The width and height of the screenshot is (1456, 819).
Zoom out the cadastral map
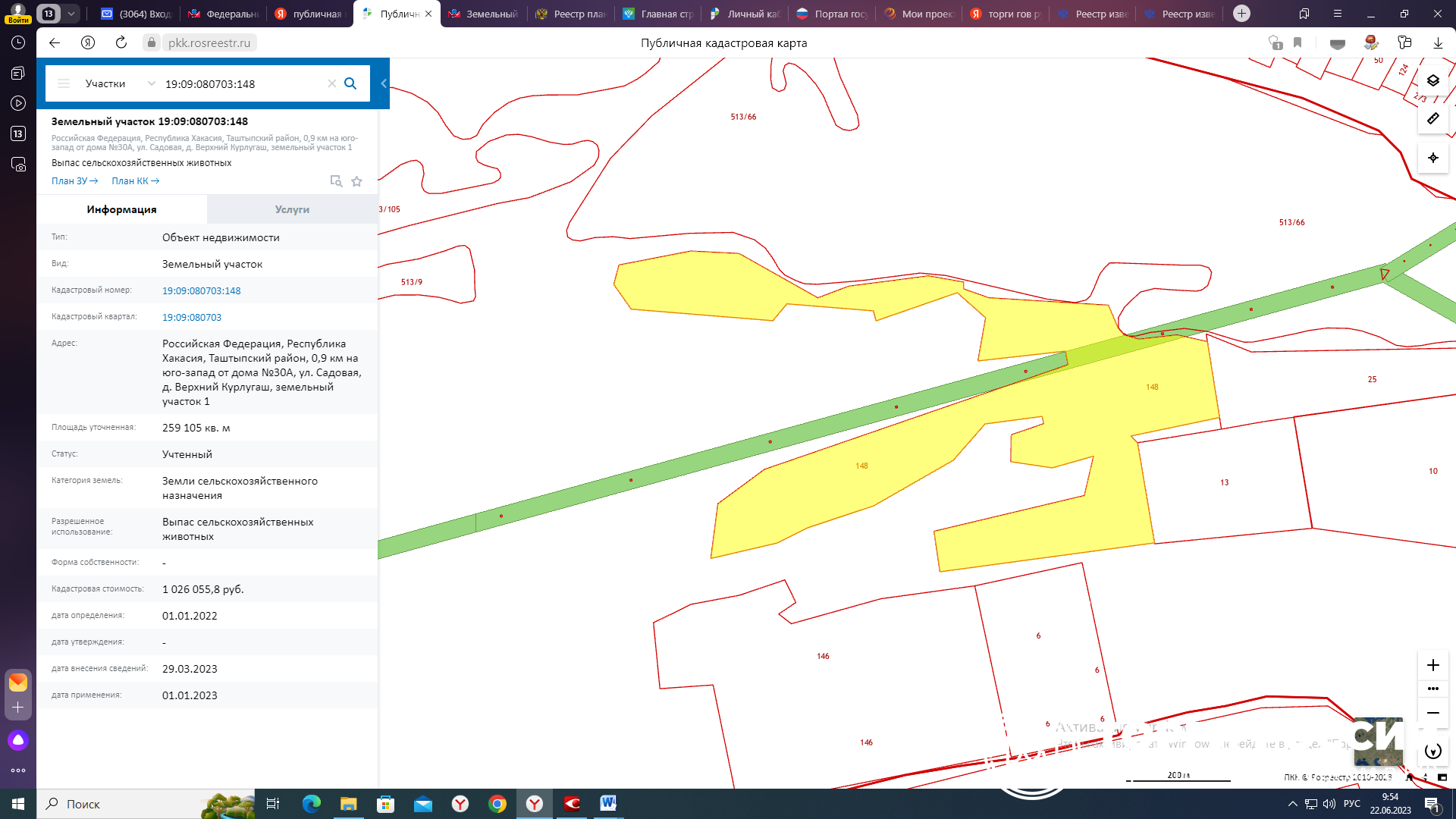click(1432, 713)
